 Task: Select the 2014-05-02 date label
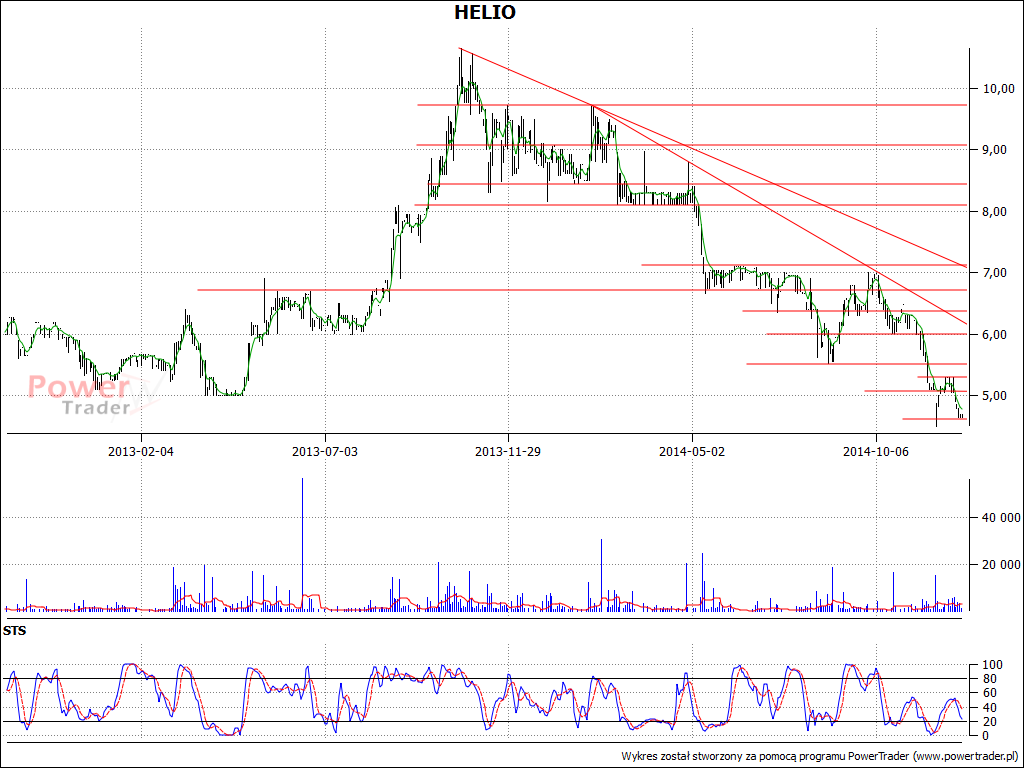[x=692, y=451]
